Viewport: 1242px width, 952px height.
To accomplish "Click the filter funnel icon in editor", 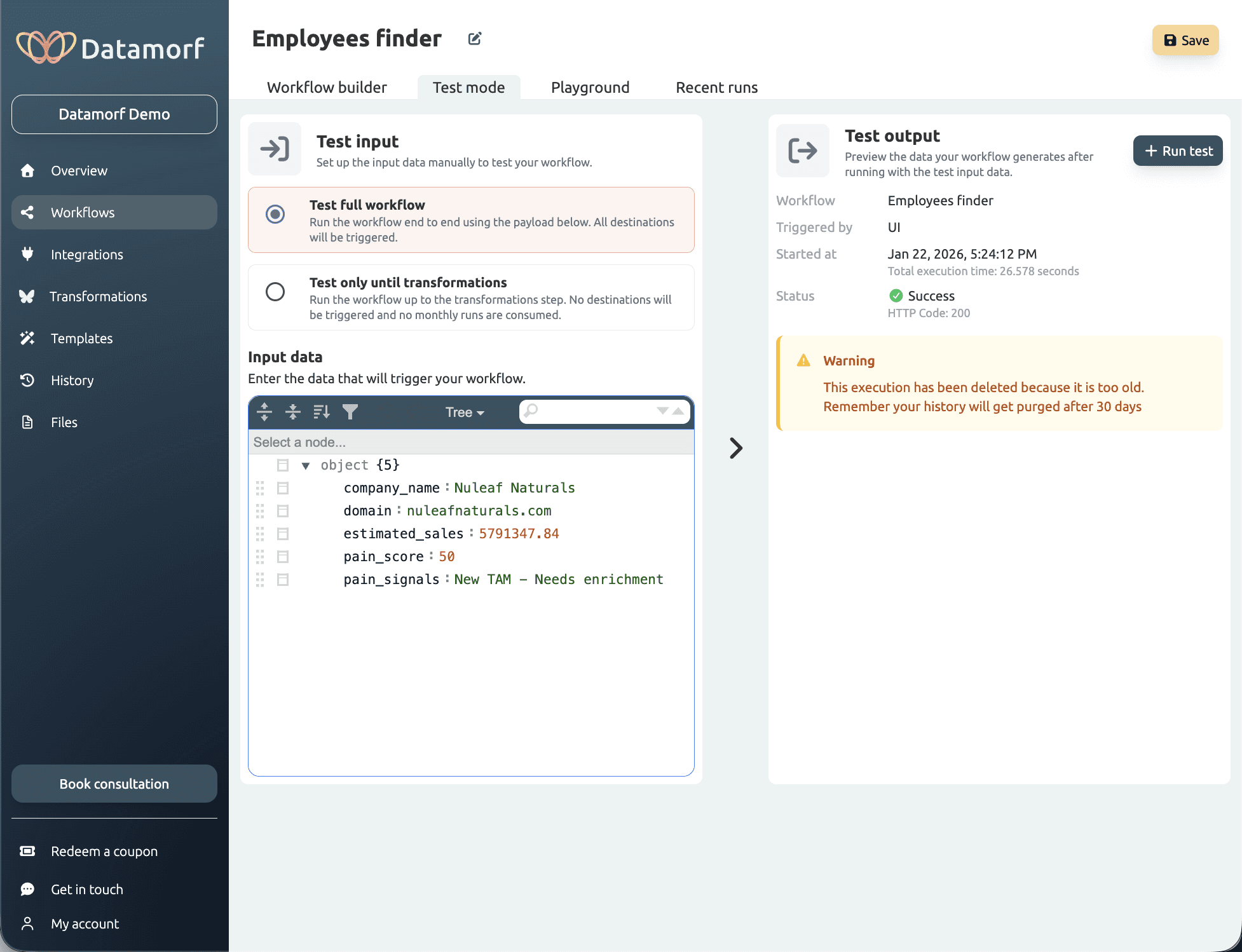I will click(350, 412).
